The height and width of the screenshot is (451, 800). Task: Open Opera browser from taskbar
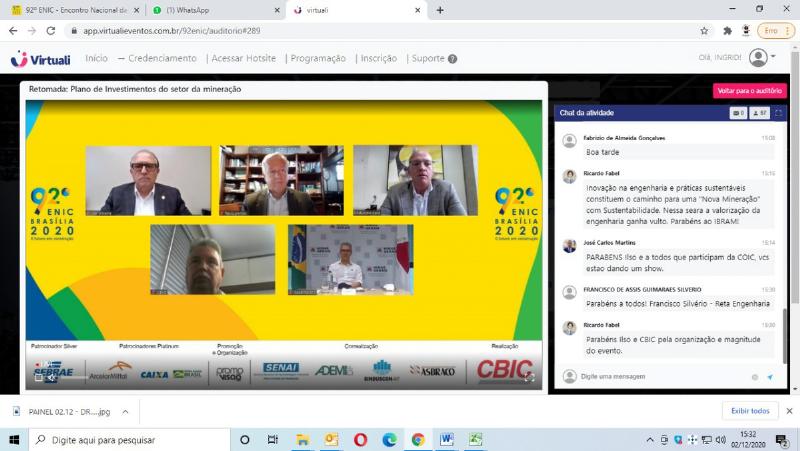360,440
